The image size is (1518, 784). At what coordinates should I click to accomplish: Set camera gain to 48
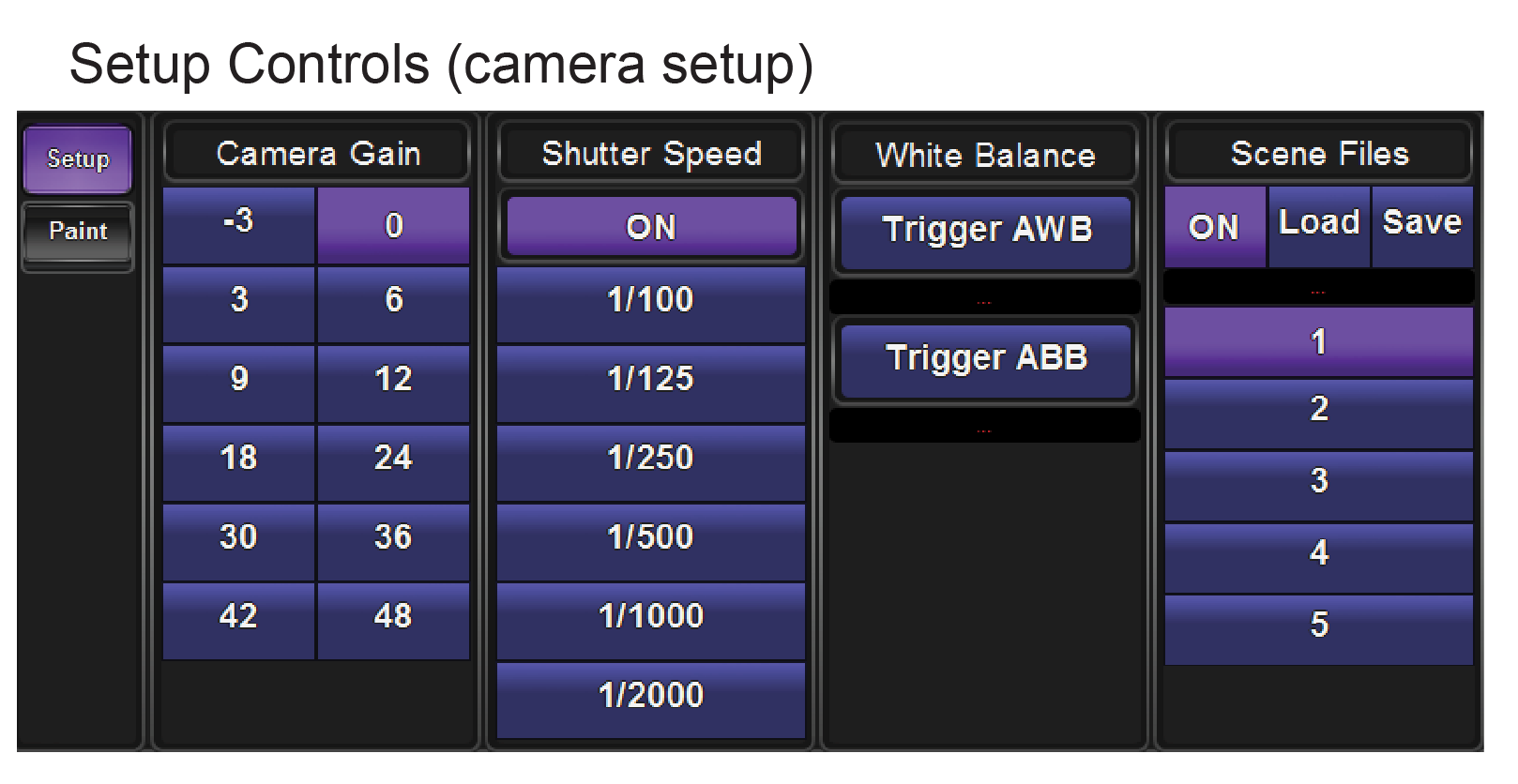click(x=393, y=617)
